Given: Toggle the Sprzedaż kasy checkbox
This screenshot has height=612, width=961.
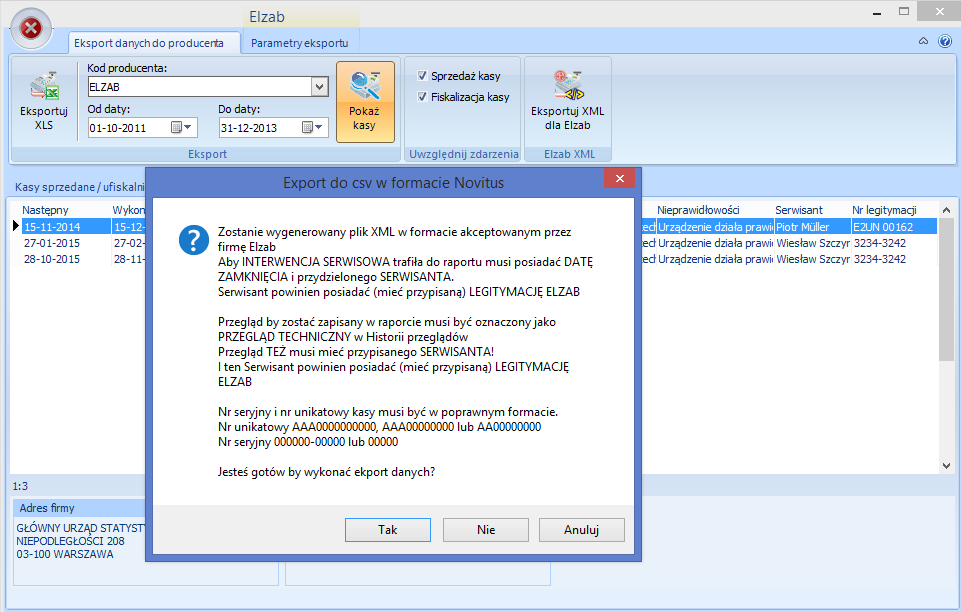Looking at the screenshot, I should (422, 75).
